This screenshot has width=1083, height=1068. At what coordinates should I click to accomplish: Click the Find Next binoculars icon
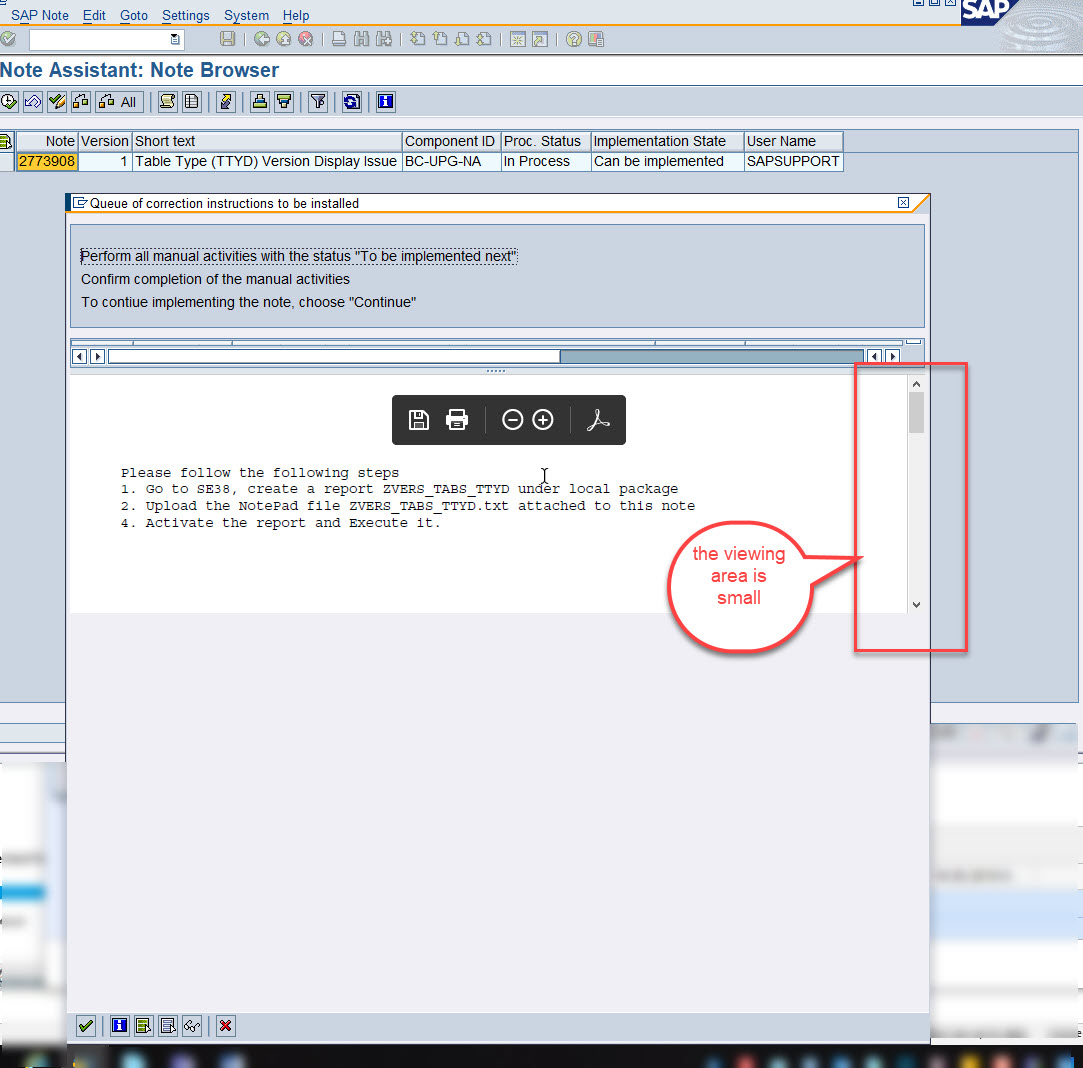click(x=384, y=39)
